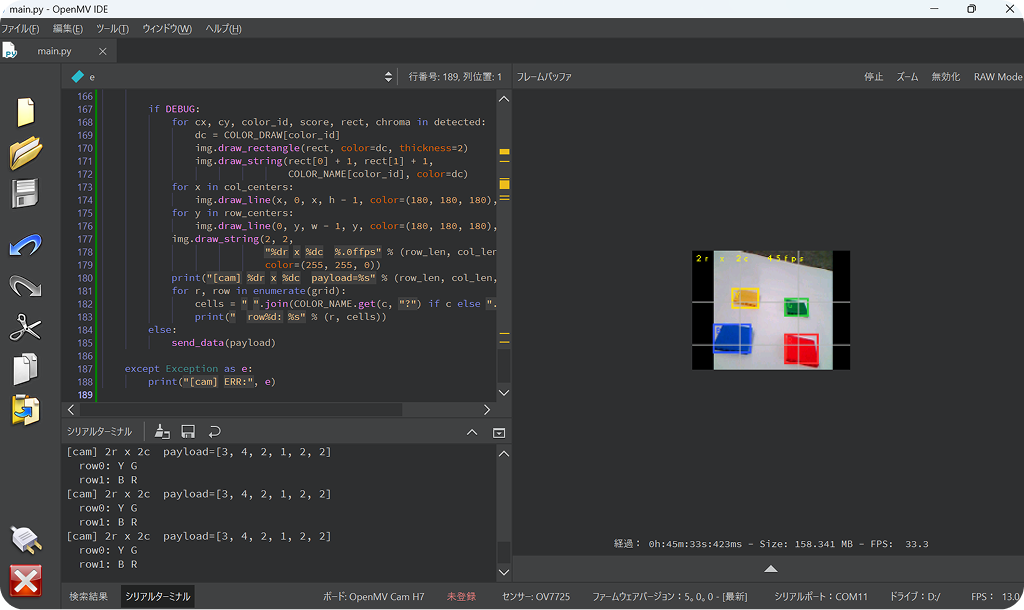Click the Redo arrow icon
The height and width of the screenshot is (610, 1024).
(x=25, y=286)
